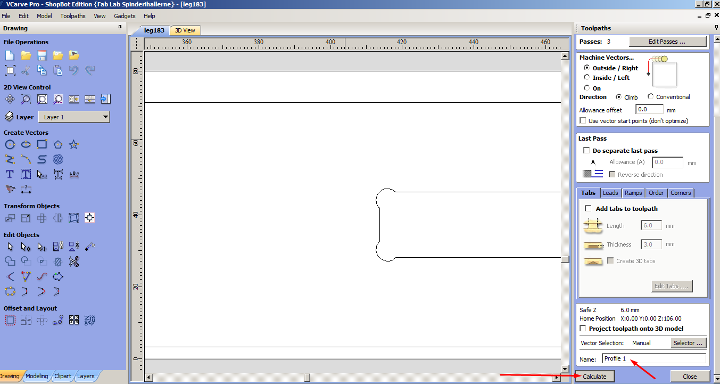
Task: Open an existing file icon
Action: [x=26, y=56]
